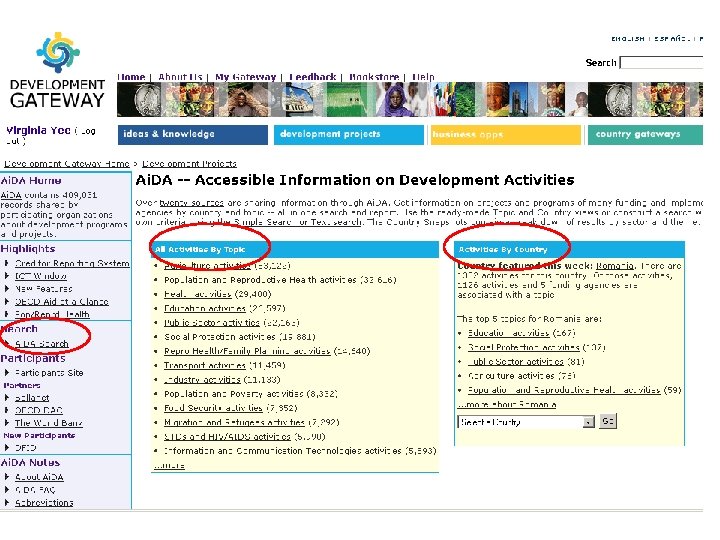Click the Development Gateway logo
The image size is (720, 540).
(57, 70)
